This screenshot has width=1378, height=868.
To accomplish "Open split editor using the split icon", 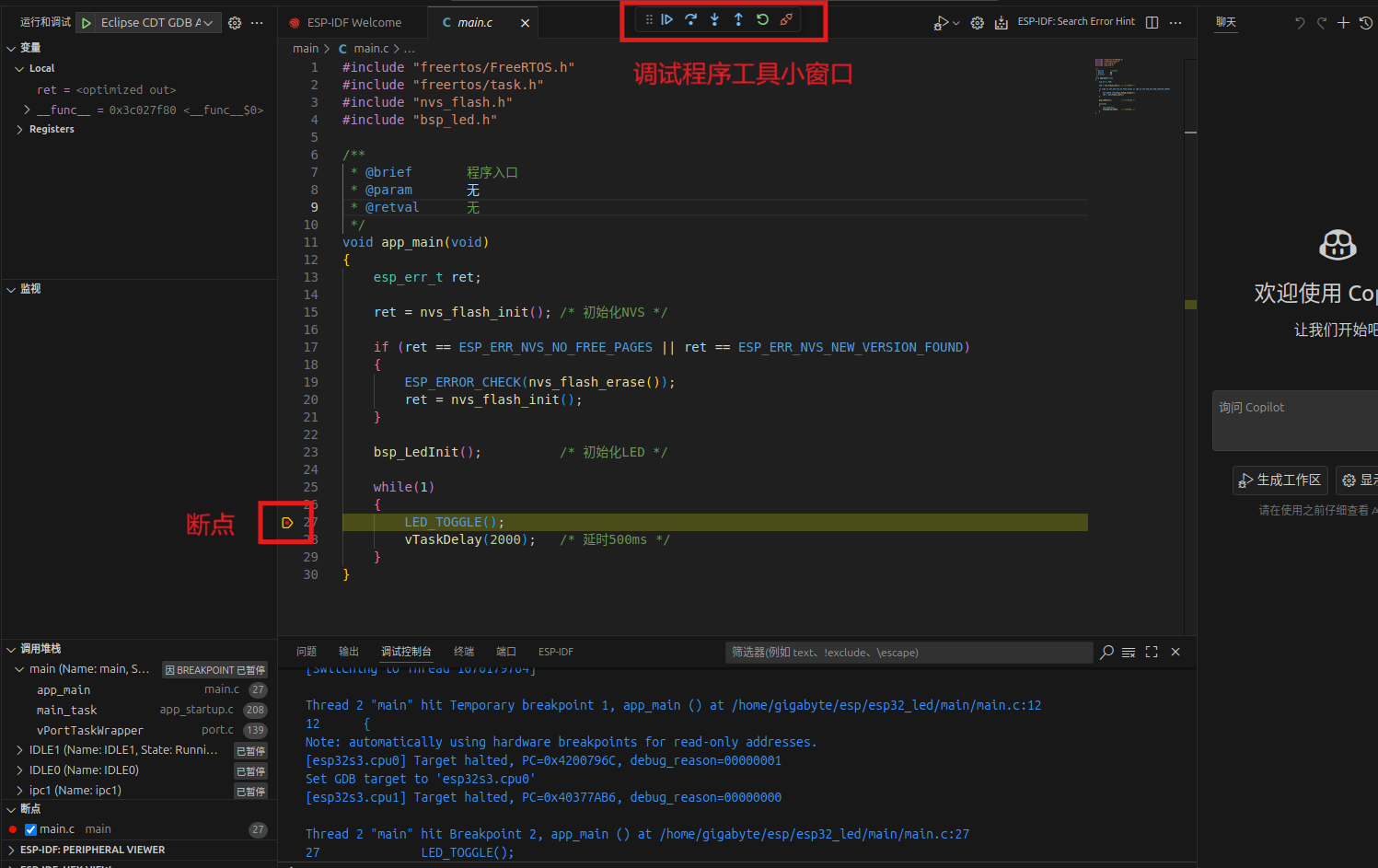I will pyautogui.click(x=1152, y=21).
